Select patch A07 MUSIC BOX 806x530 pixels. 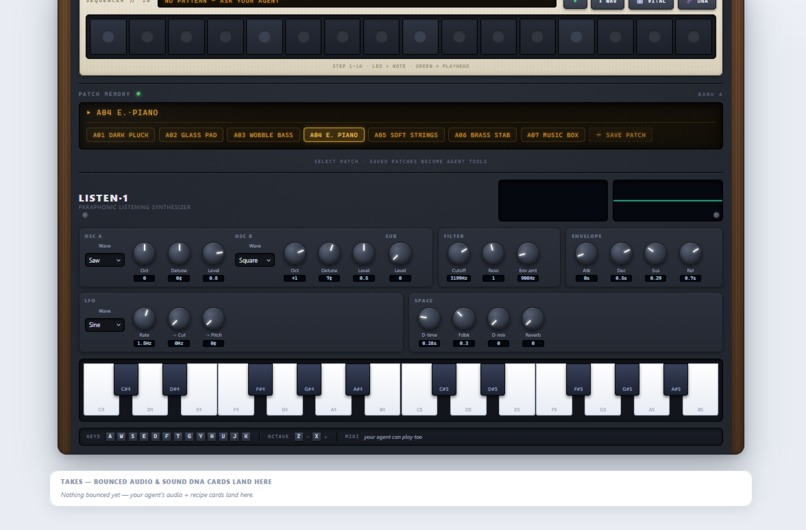coord(553,135)
